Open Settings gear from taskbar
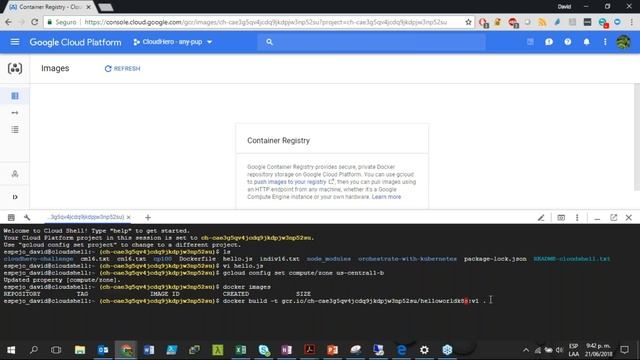640x360 pixels. pyautogui.click(x=424, y=350)
